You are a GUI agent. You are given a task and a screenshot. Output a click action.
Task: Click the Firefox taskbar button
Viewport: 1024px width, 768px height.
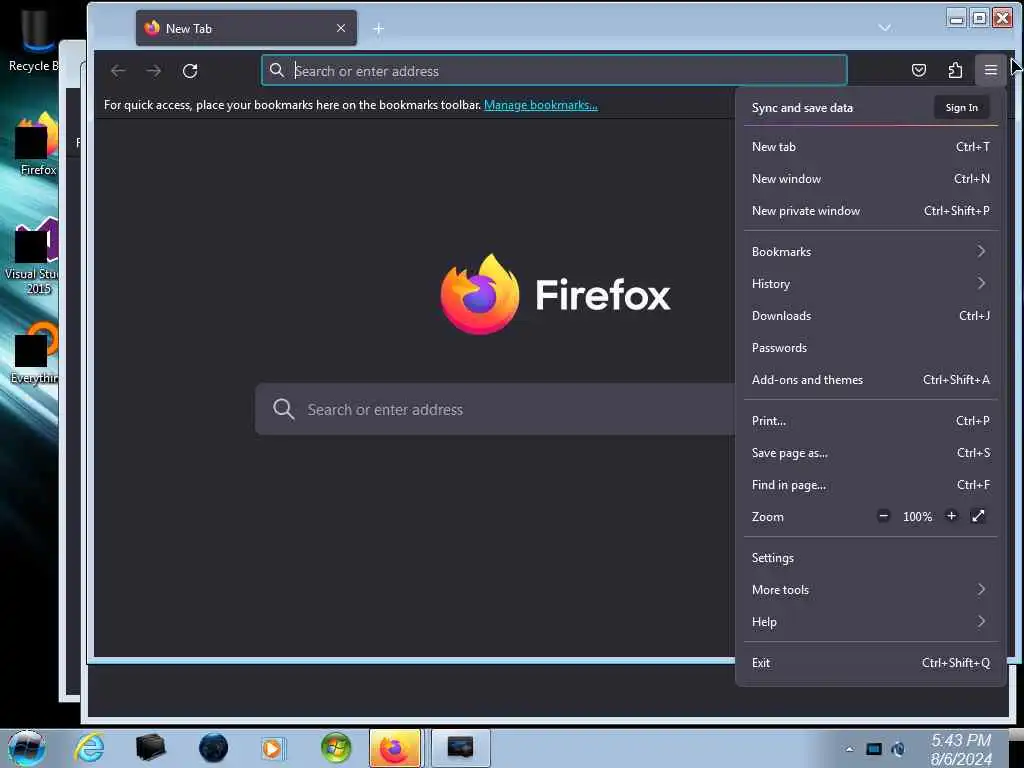click(x=394, y=748)
